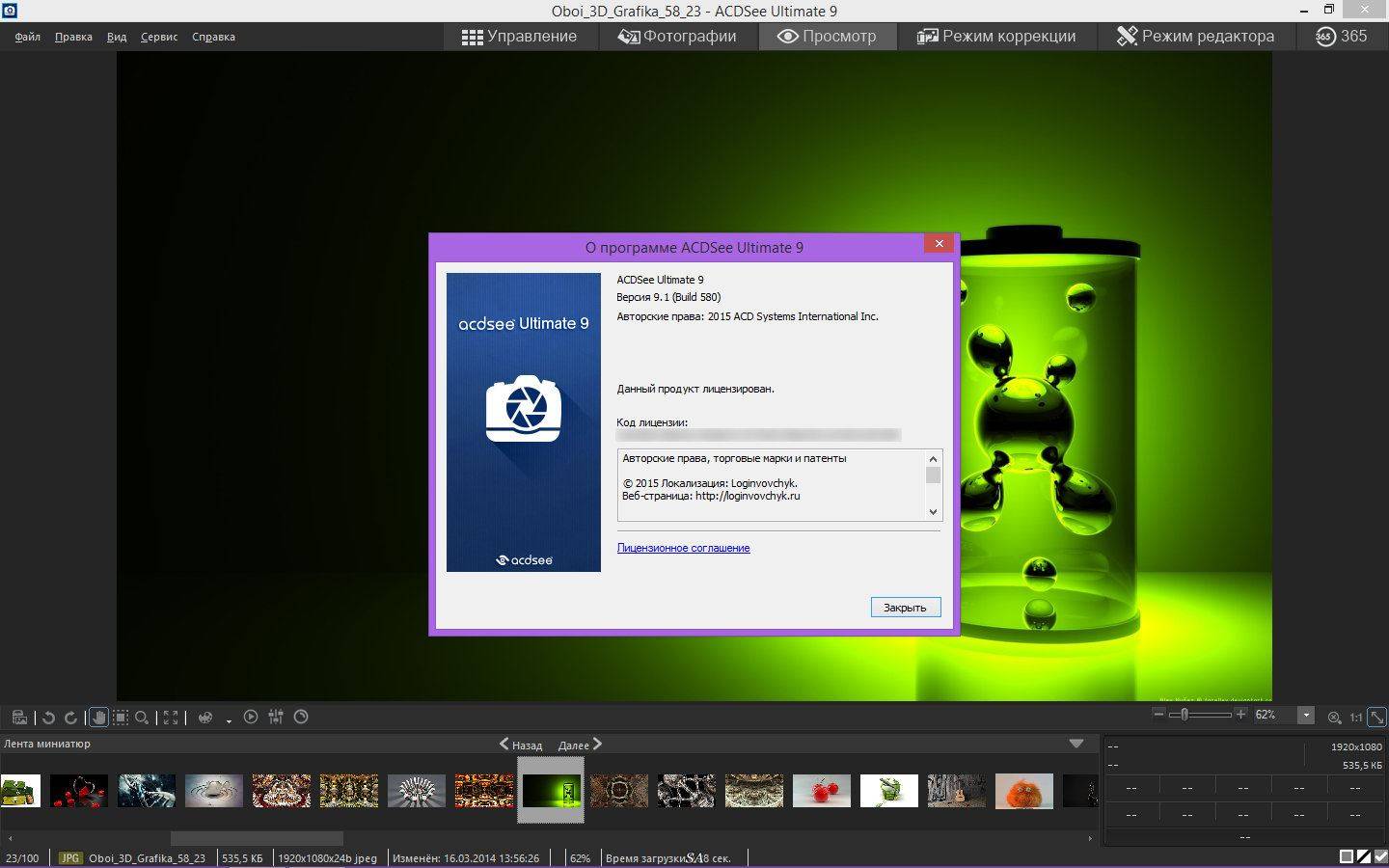Image resolution: width=1389 pixels, height=868 pixels.
Task: Click the '23/100' counter in status bar
Action: pyautogui.click(x=22, y=857)
